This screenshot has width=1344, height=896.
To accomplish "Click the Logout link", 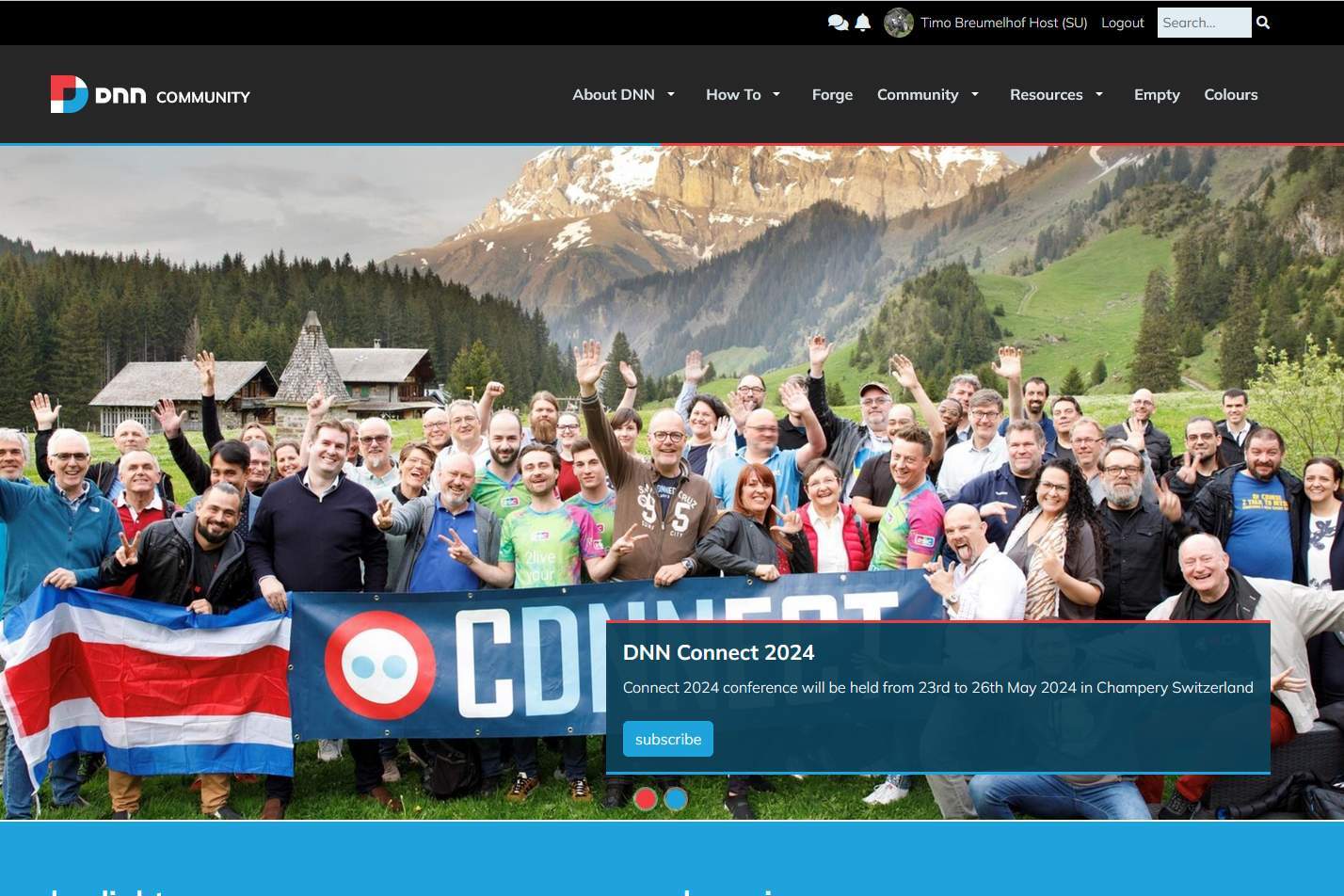I will tap(1123, 23).
